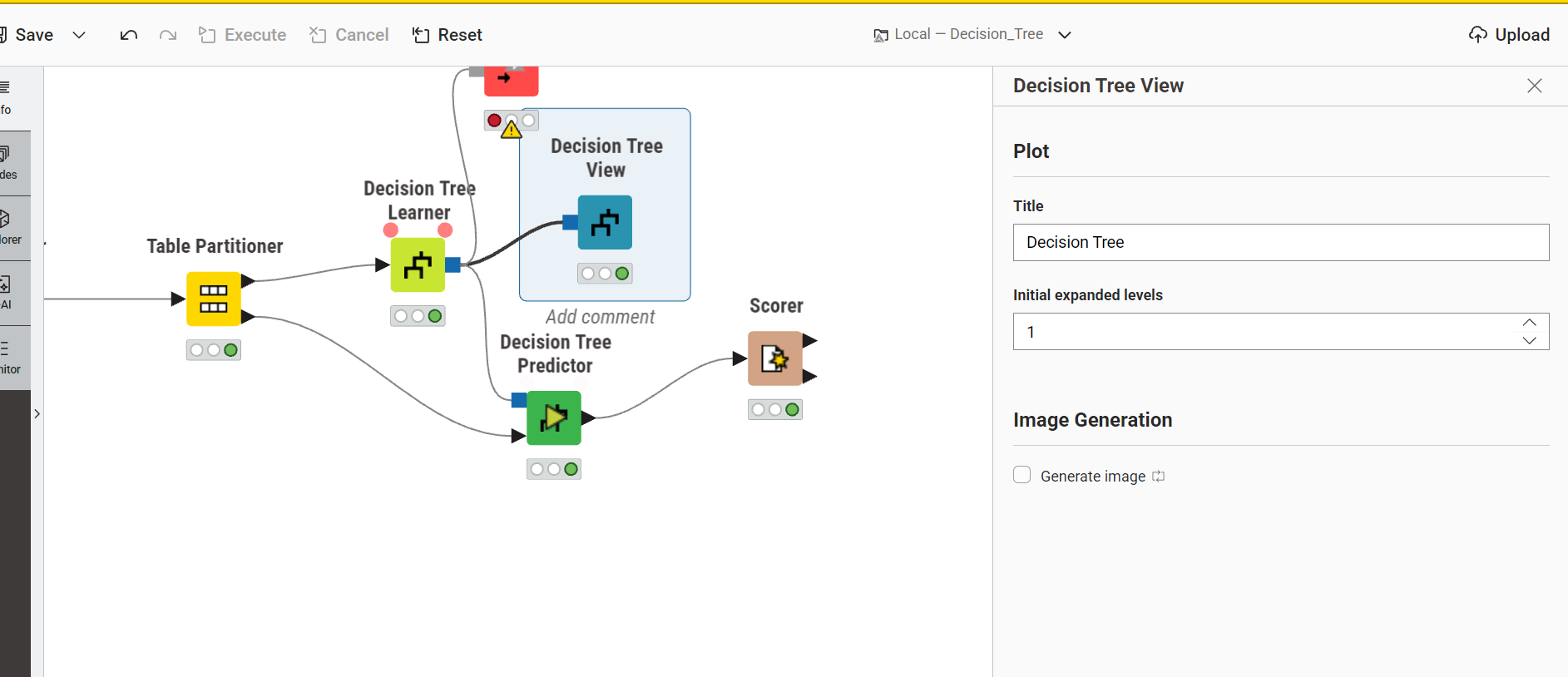1568x677 pixels.
Task: Undo the last workflow action
Action: point(128,35)
